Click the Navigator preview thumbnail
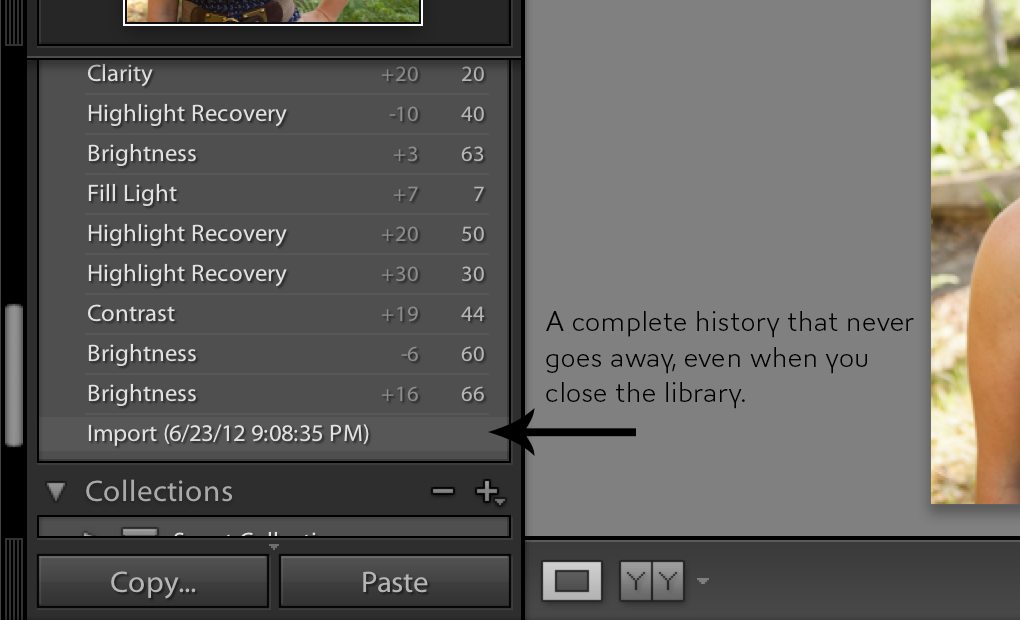Image resolution: width=1020 pixels, height=620 pixels. tap(273, 12)
